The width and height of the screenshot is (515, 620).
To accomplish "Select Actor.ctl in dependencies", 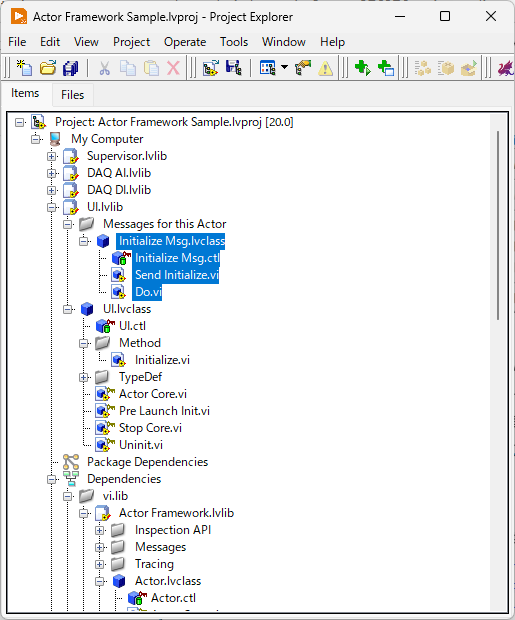I will (173, 598).
